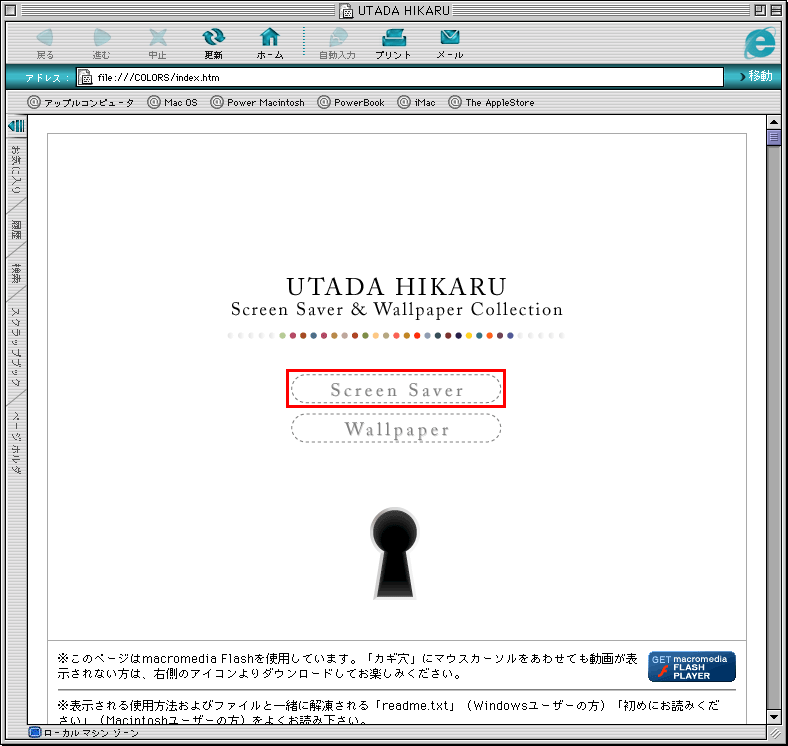The width and height of the screenshot is (788, 746).
Task: Click the vertical scrollbar thumb
Action: click(773, 137)
